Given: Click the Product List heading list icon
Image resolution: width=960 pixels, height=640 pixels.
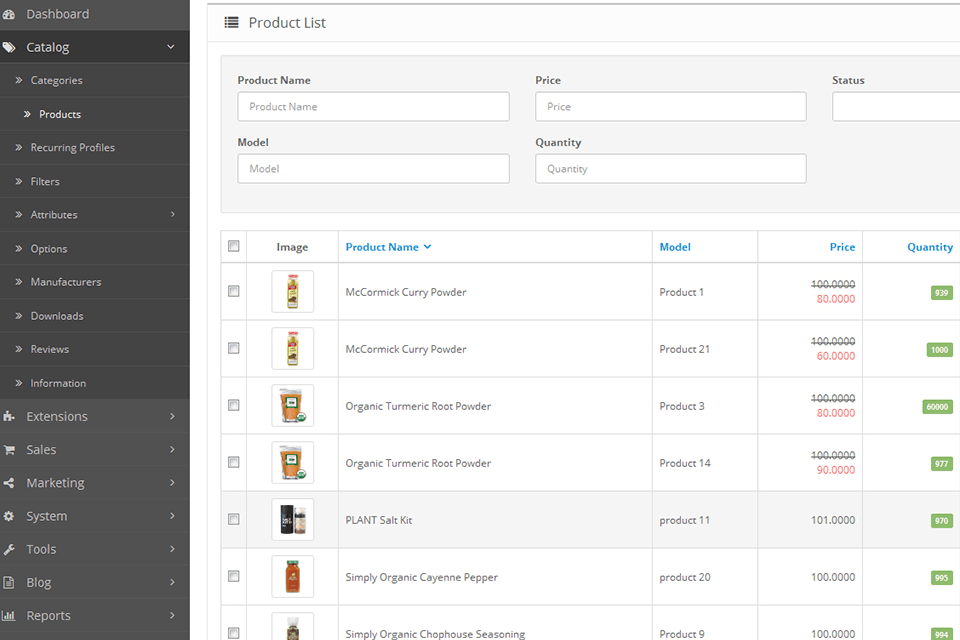Looking at the screenshot, I should coord(231,23).
